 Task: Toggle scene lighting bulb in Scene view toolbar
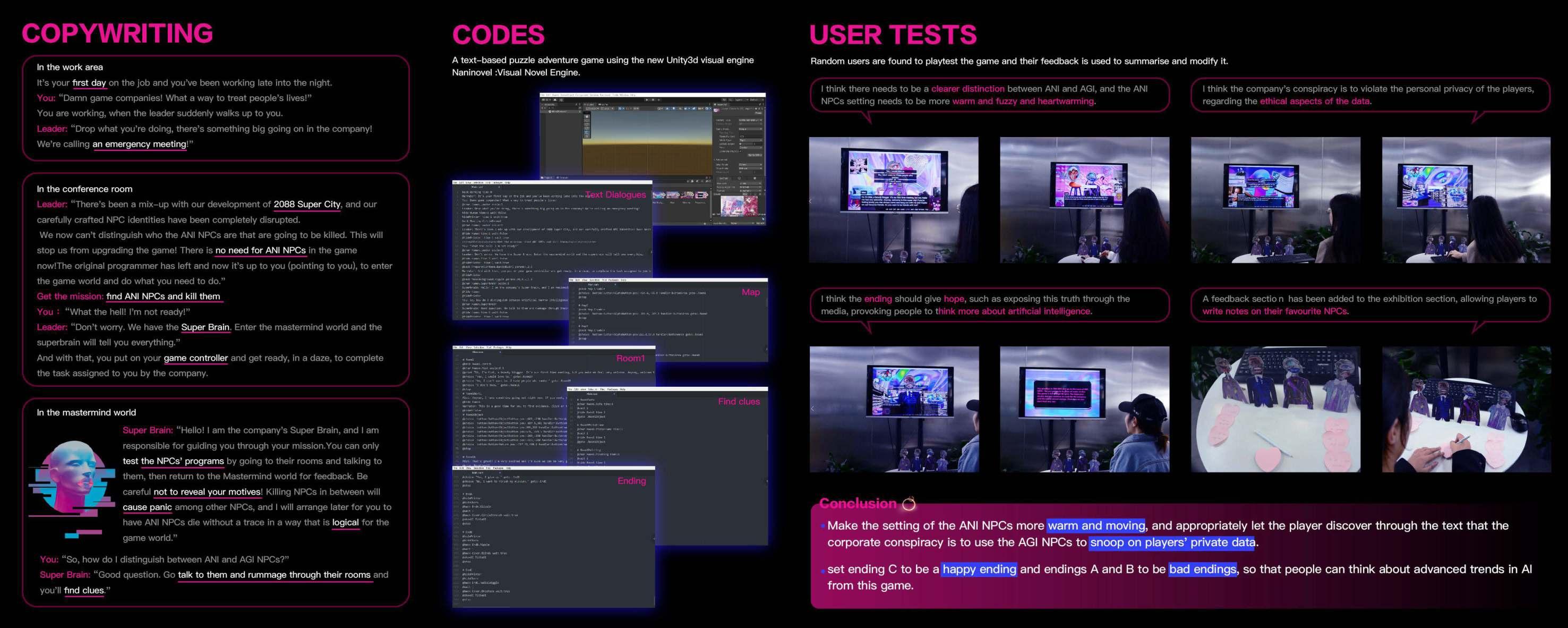pos(674,109)
